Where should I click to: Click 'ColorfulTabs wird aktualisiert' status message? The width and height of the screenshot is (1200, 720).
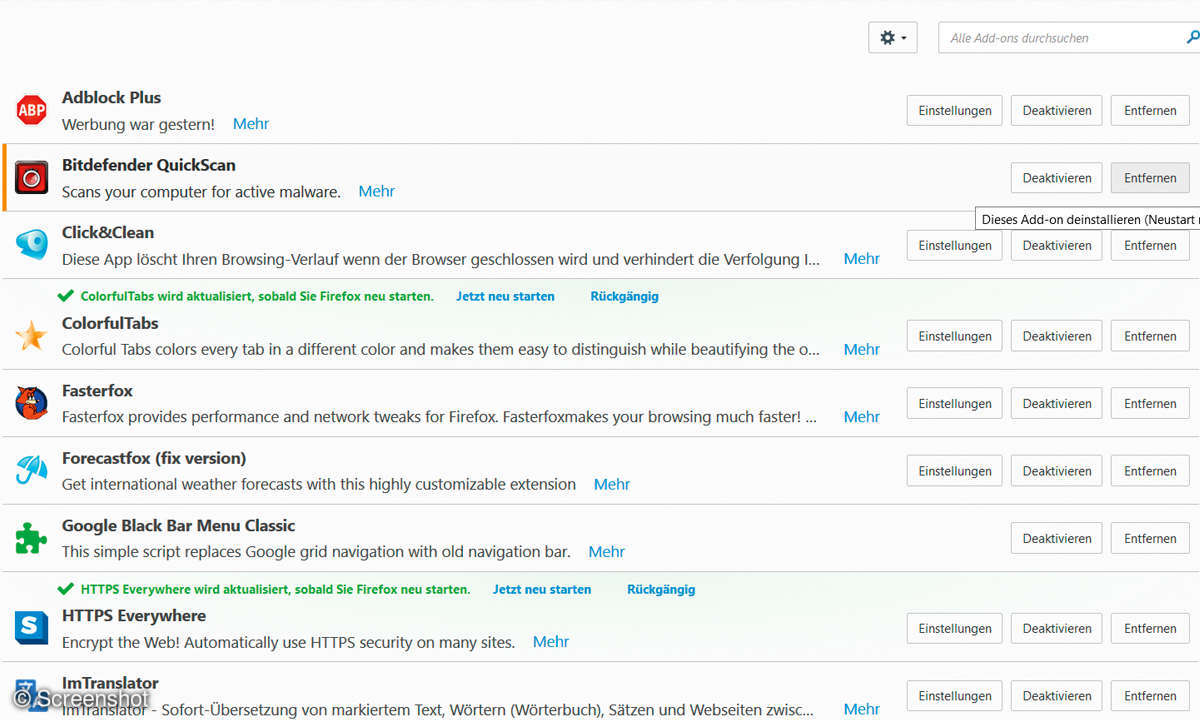pos(257,296)
